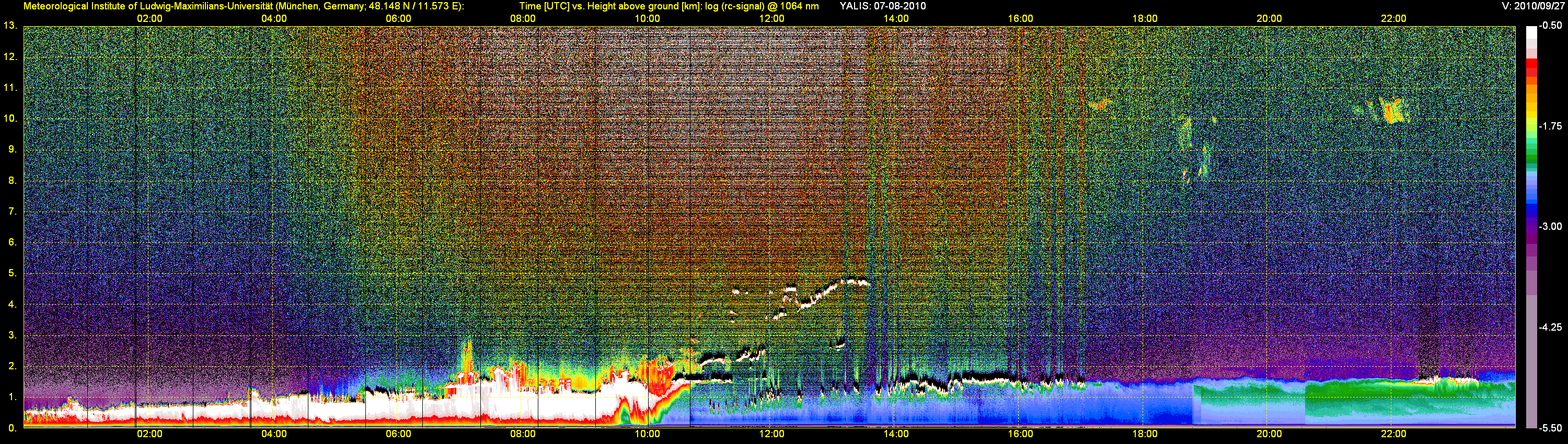Click the 12:00 label on the bottom time axis
This screenshot has width=1568, height=444.
pos(771,434)
